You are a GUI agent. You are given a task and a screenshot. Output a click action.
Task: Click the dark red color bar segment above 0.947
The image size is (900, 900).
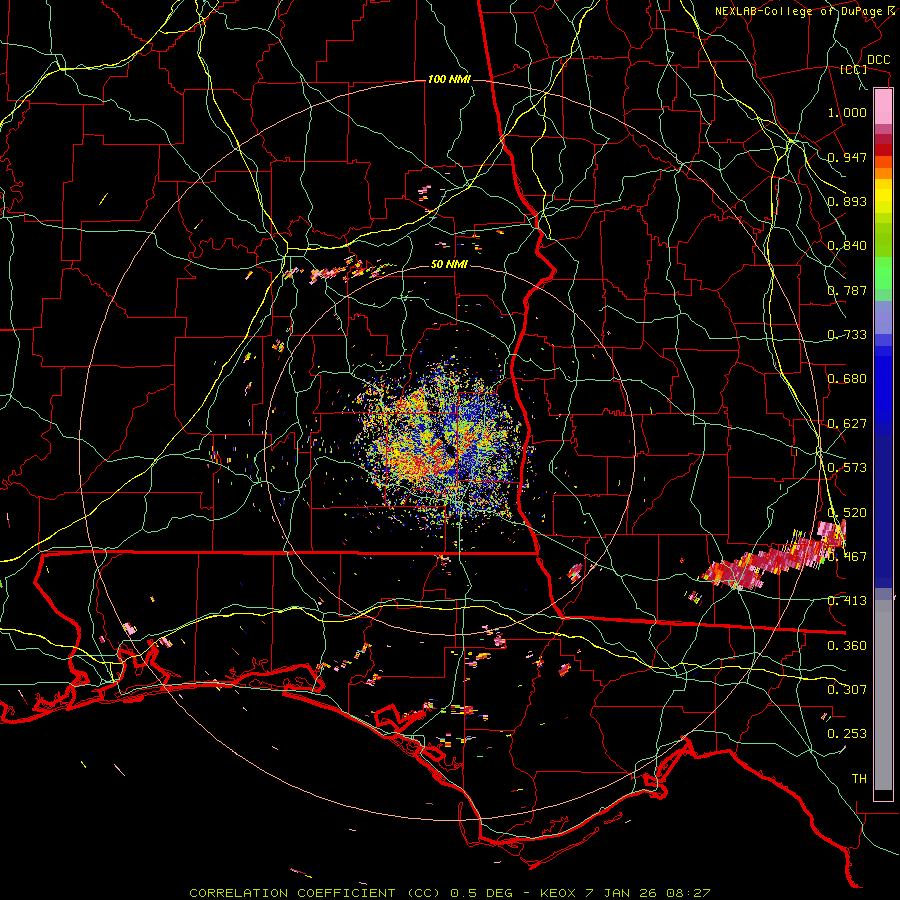tap(883, 149)
